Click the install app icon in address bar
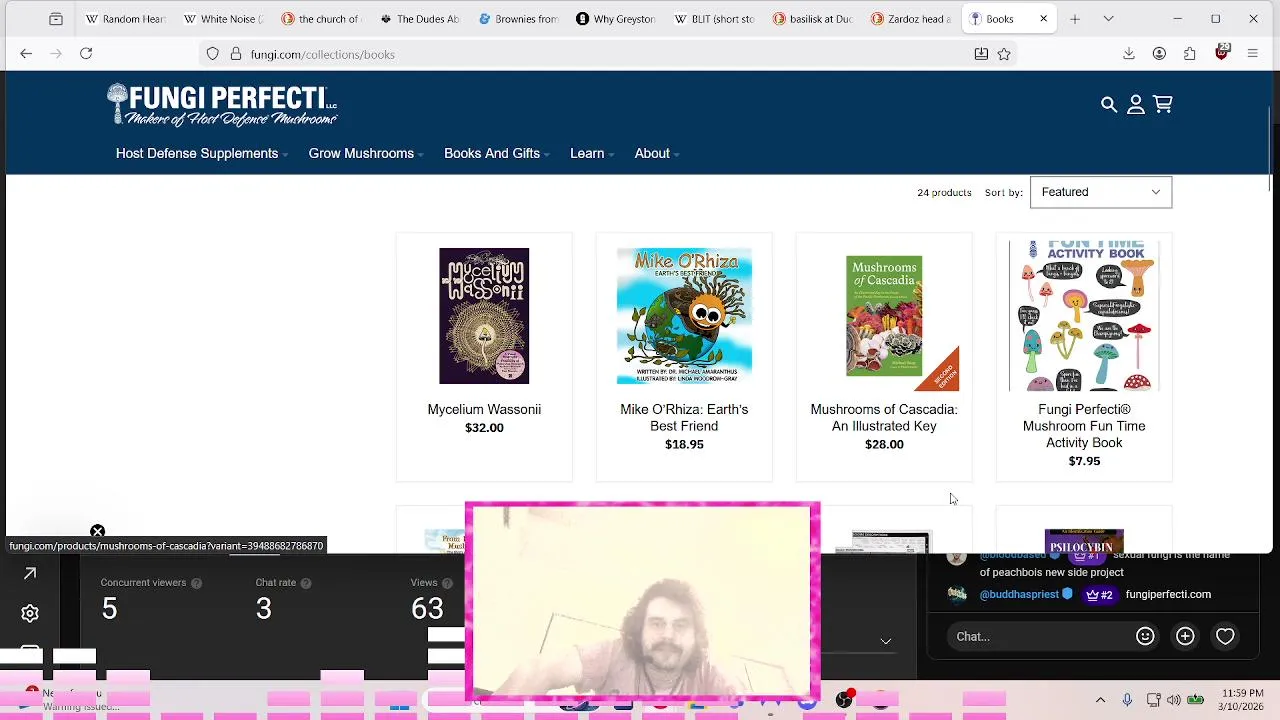 click(981, 54)
